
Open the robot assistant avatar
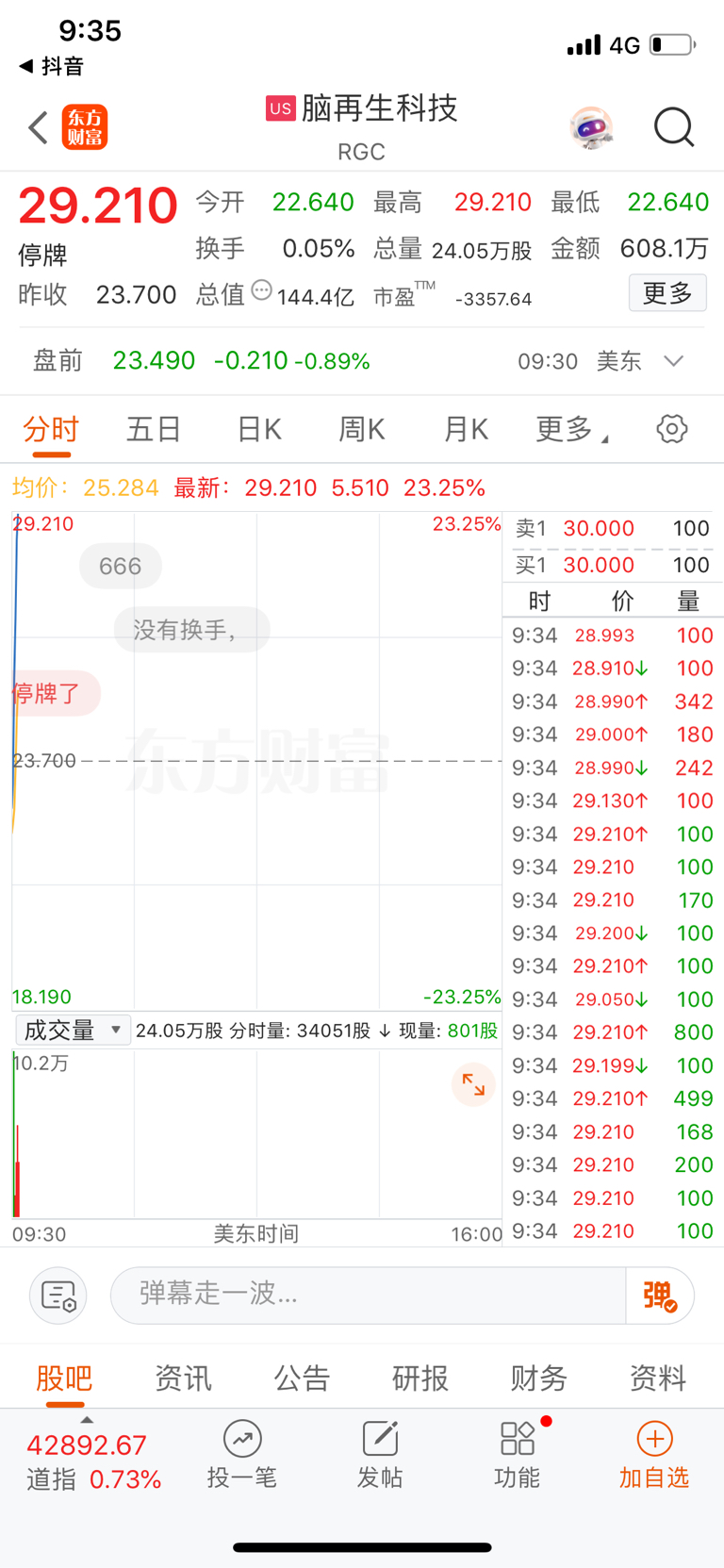coord(592,127)
